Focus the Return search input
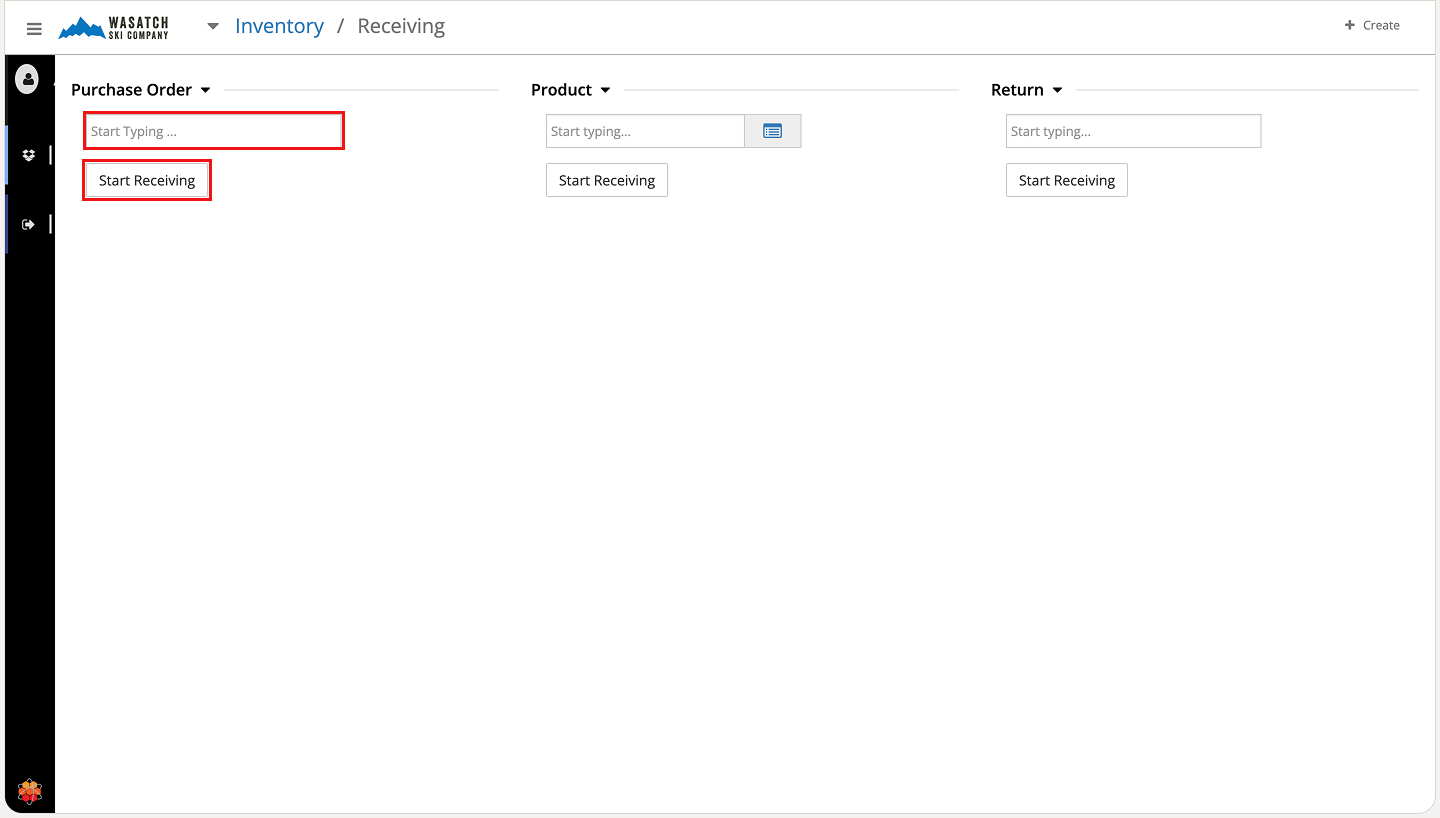 click(1133, 131)
